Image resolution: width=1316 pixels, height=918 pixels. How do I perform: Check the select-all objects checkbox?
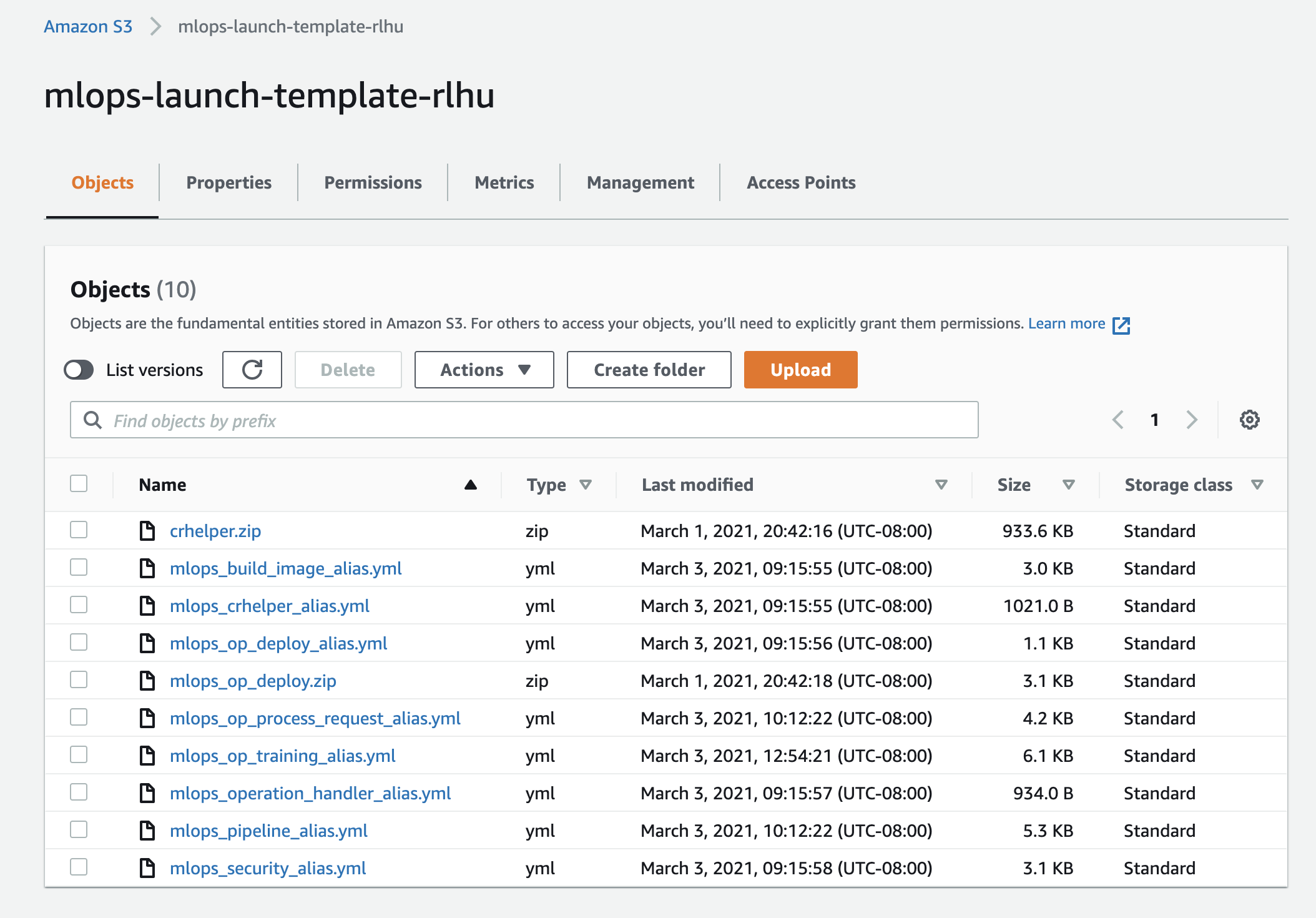(x=79, y=484)
